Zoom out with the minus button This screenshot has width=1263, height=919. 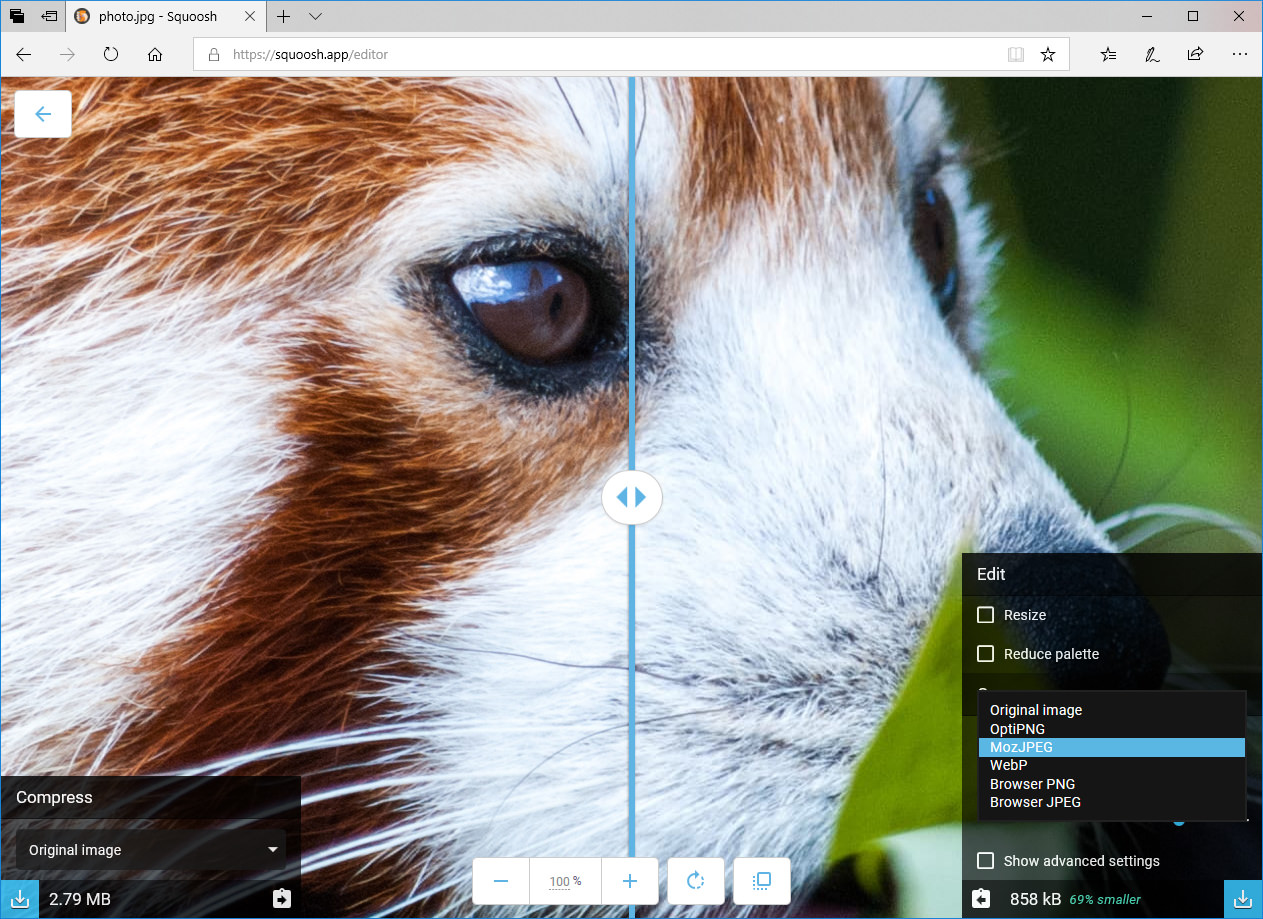pos(501,881)
